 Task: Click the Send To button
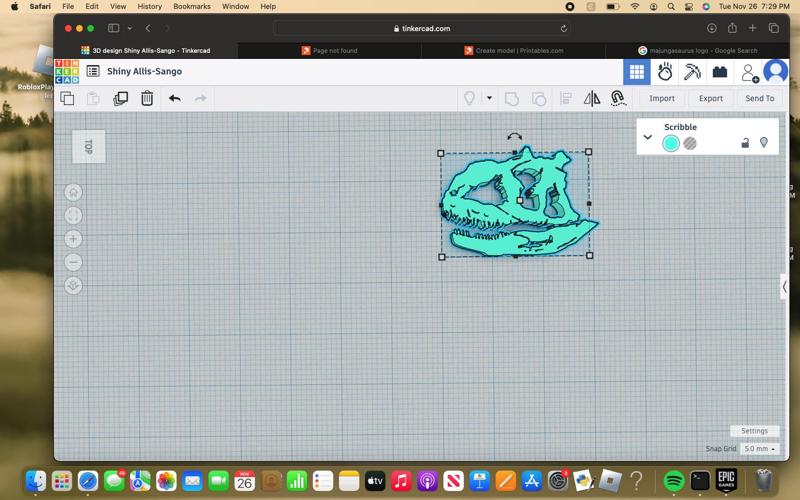coord(760,98)
